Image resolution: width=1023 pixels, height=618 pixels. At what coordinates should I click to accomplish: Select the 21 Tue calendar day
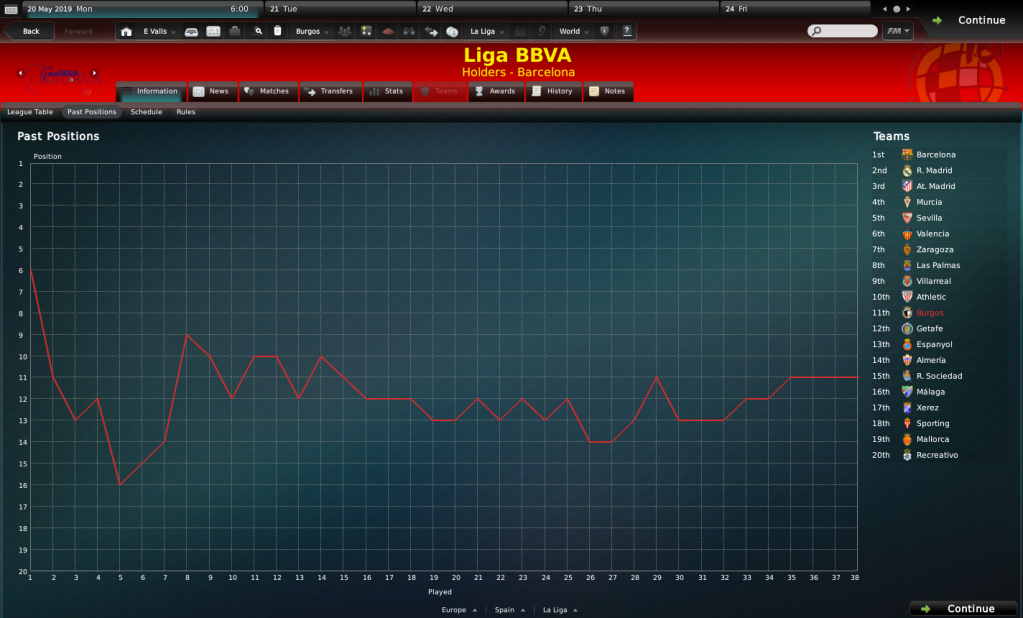340,9
